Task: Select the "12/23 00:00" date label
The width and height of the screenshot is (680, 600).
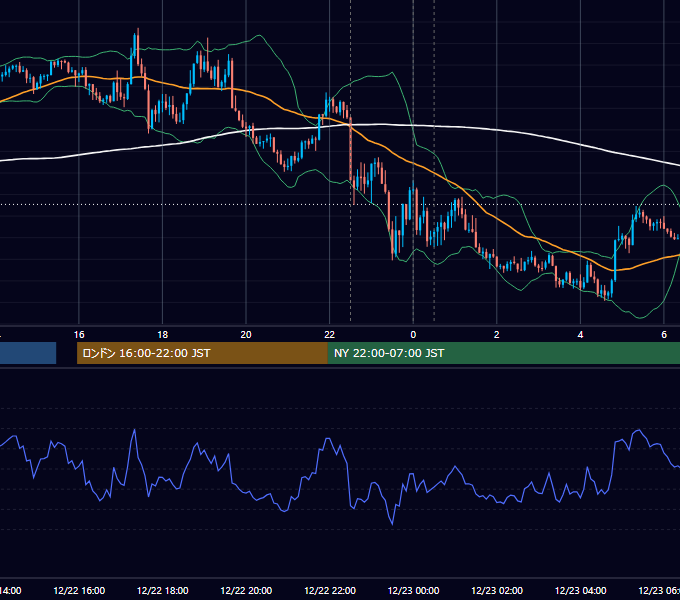Action: pos(413,590)
